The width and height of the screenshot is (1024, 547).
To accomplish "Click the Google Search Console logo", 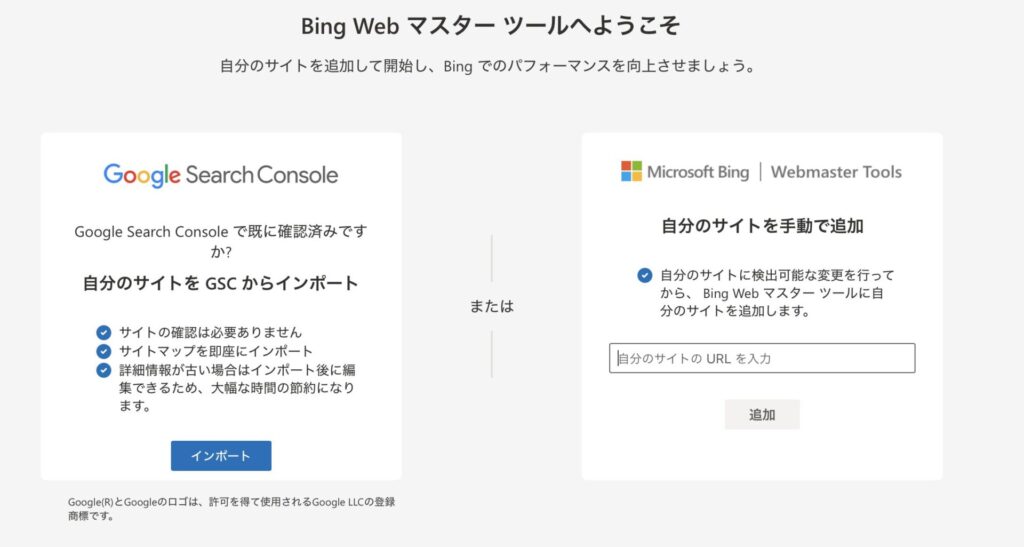I will click(x=221, y=175).
